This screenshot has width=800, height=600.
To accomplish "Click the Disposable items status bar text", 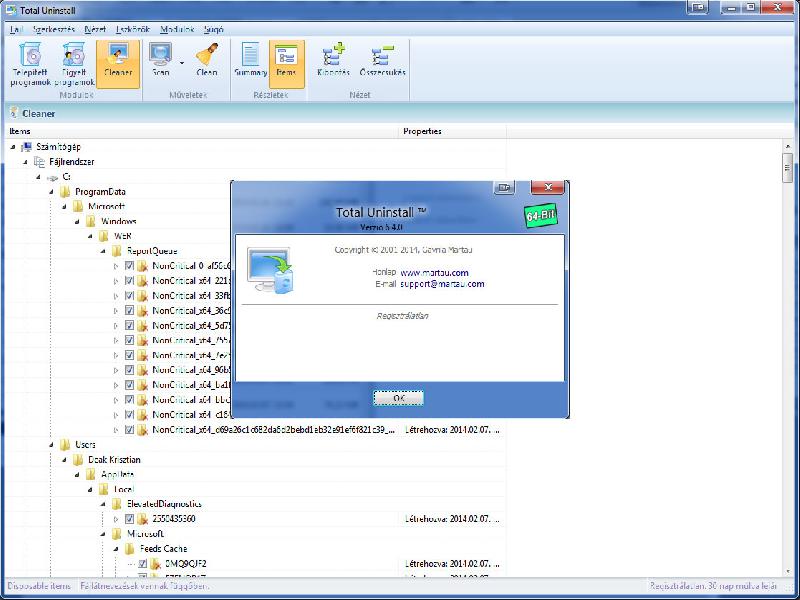I will (x=39, y=586).
